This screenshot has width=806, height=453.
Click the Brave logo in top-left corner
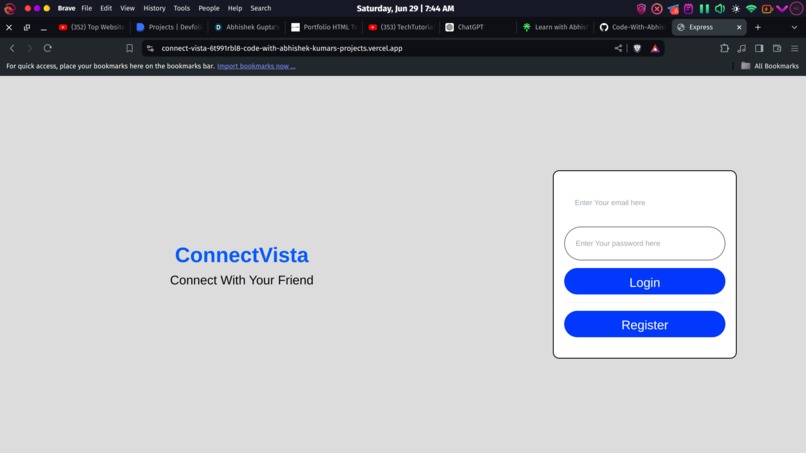click(10, 8)
